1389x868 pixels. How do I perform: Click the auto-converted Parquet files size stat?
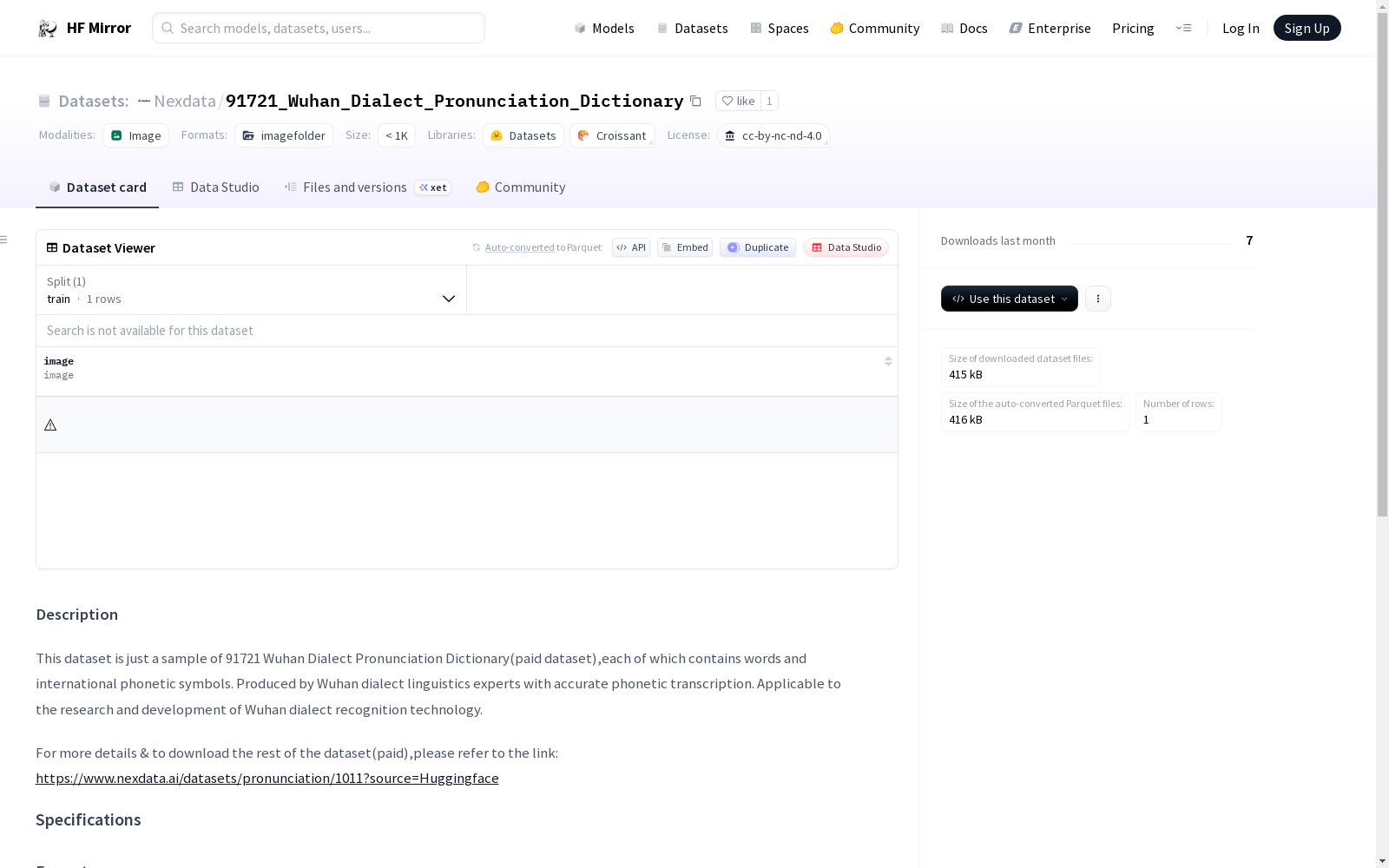click(1036, 412)
